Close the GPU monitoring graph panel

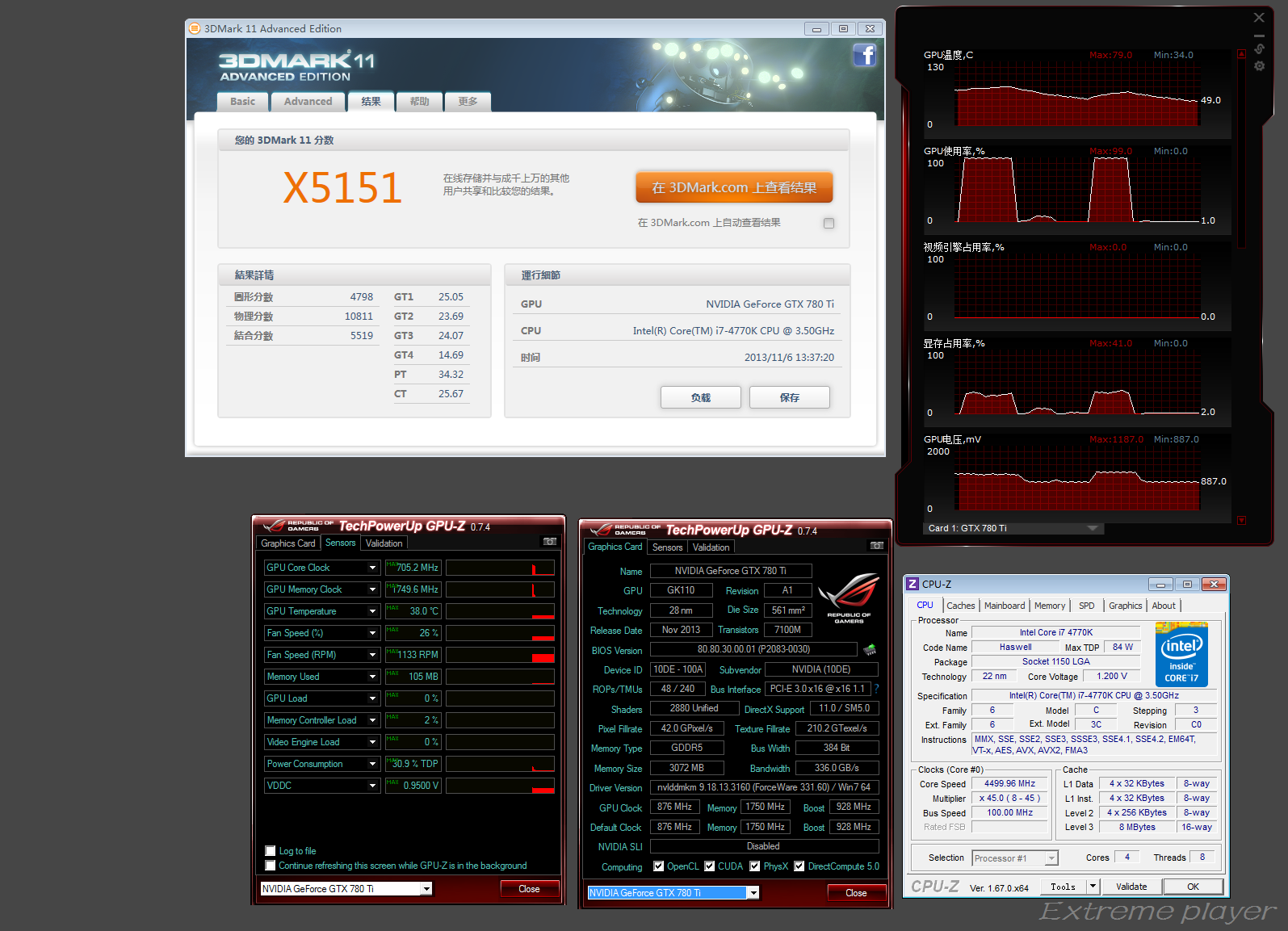coord(1259,17)
